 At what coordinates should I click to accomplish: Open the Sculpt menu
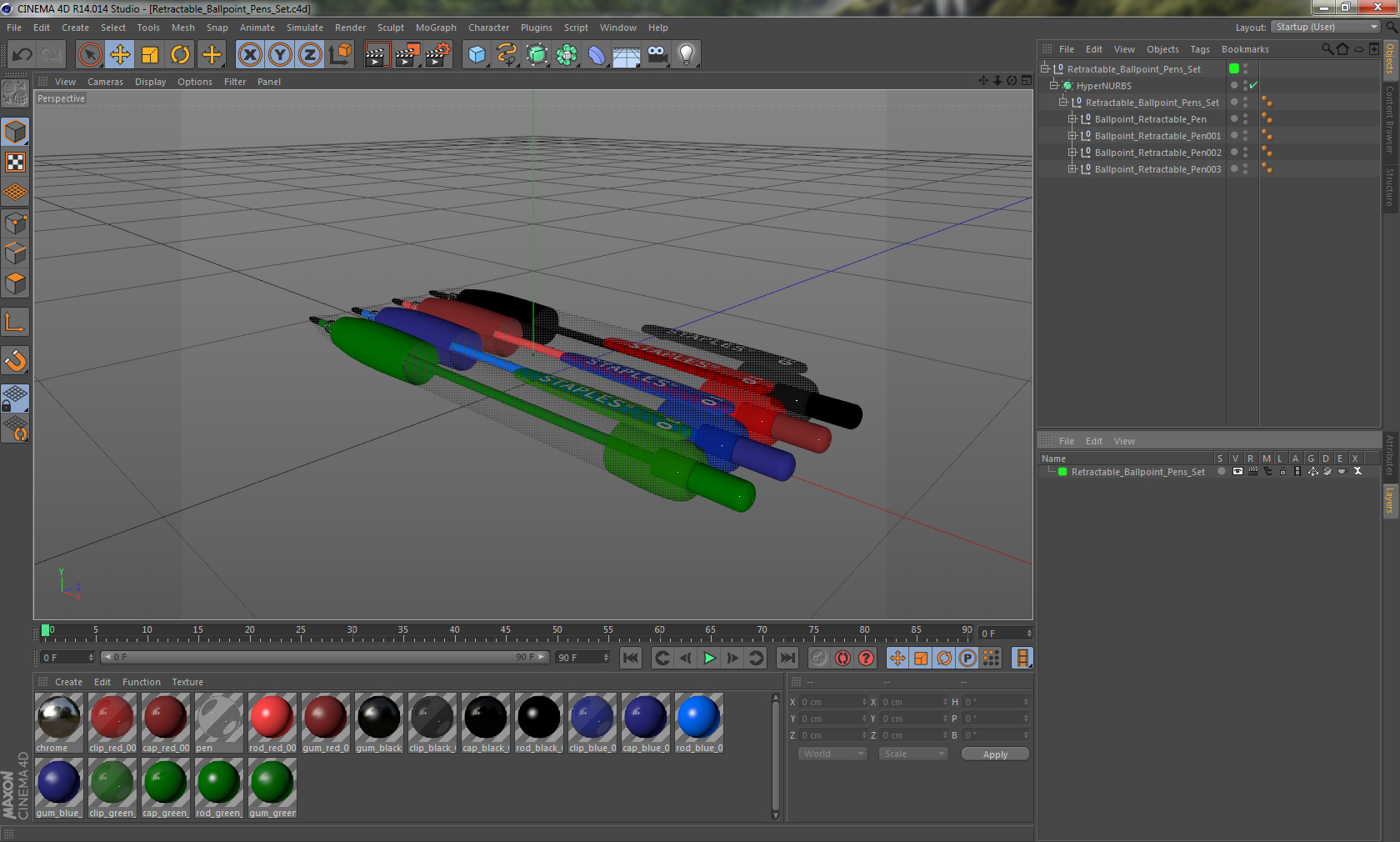point(390,28)
